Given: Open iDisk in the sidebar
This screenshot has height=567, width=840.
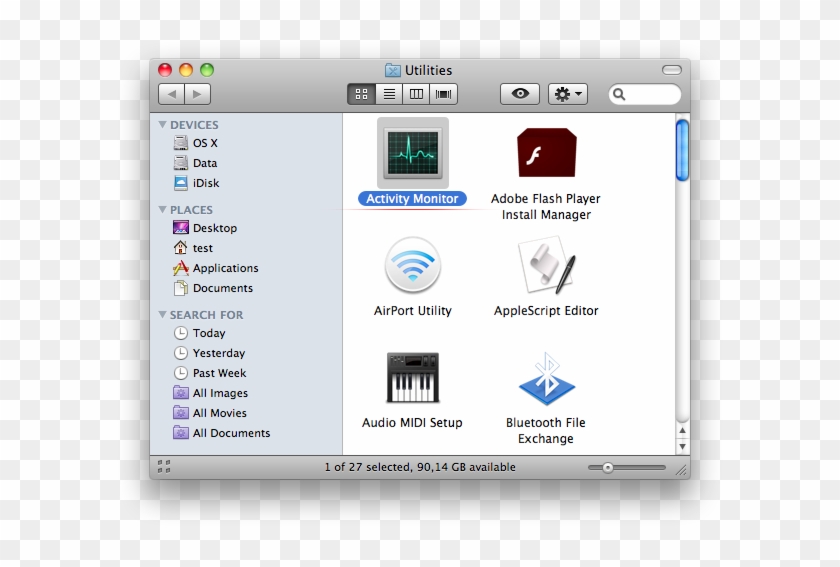Looking at the screenshot, I should tap(197, 183).
